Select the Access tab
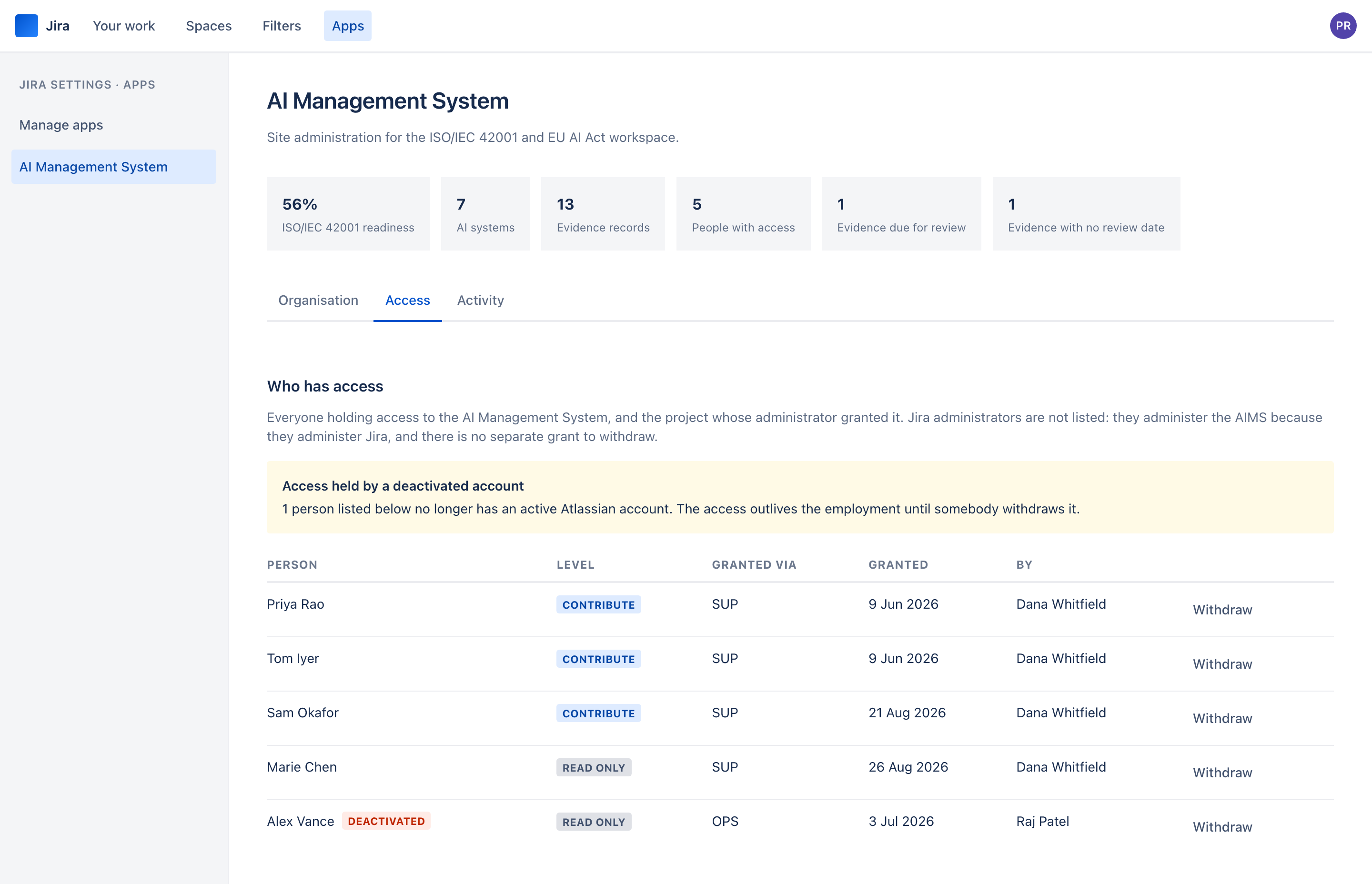The height and width of the screenshot is (884, 1372). click(408, 300)
